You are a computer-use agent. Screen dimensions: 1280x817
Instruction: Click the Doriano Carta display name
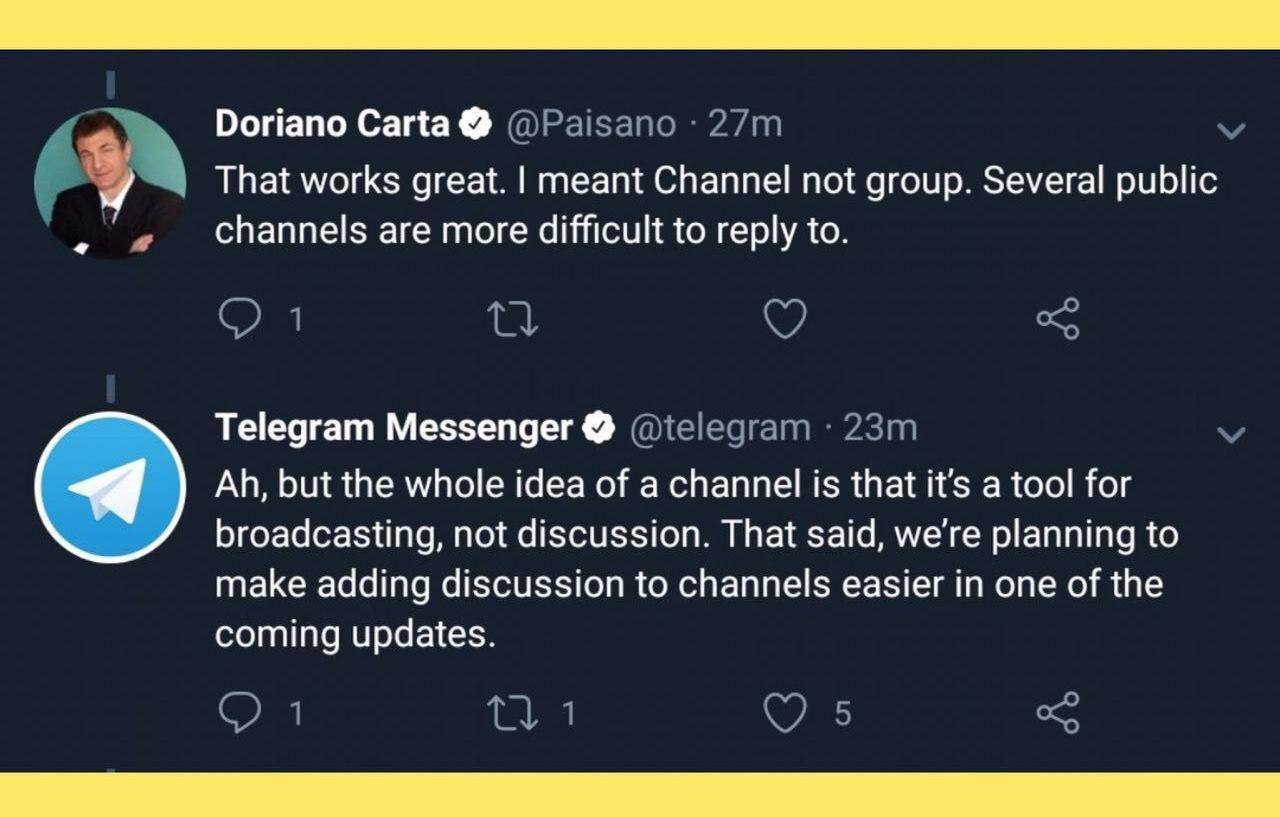[332, 124]
